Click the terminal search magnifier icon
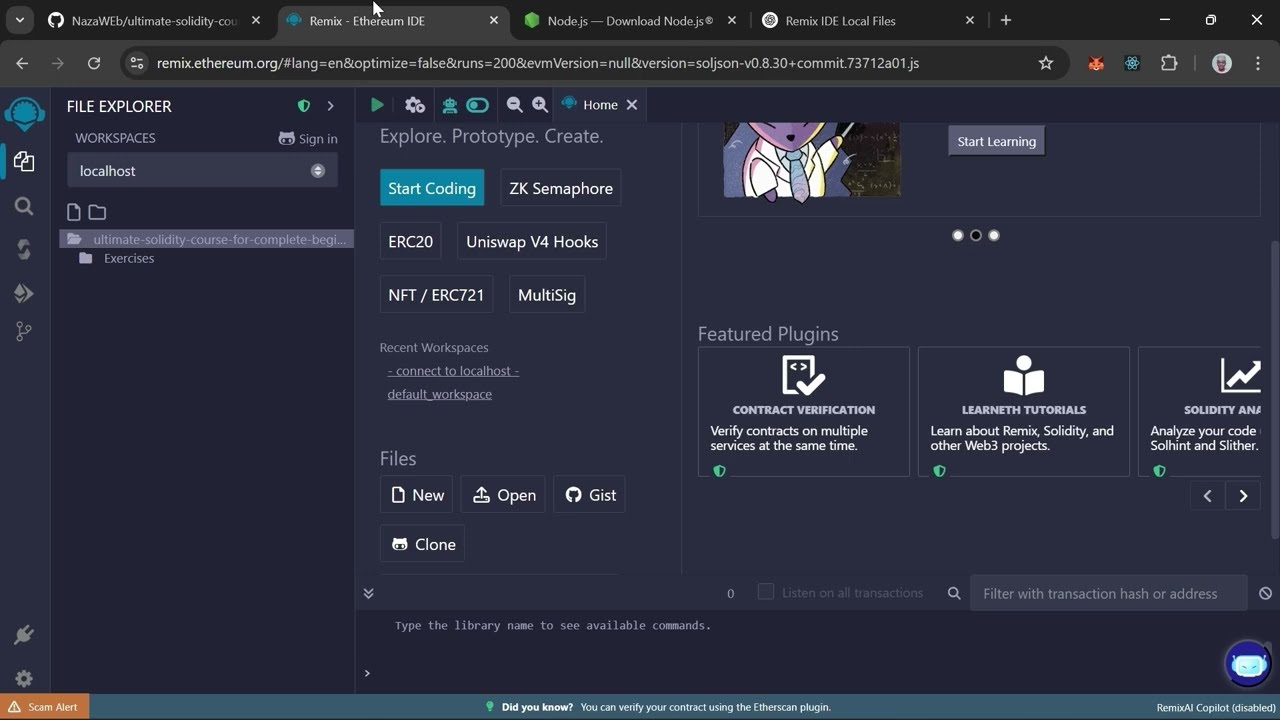 [x=954, y=593]
